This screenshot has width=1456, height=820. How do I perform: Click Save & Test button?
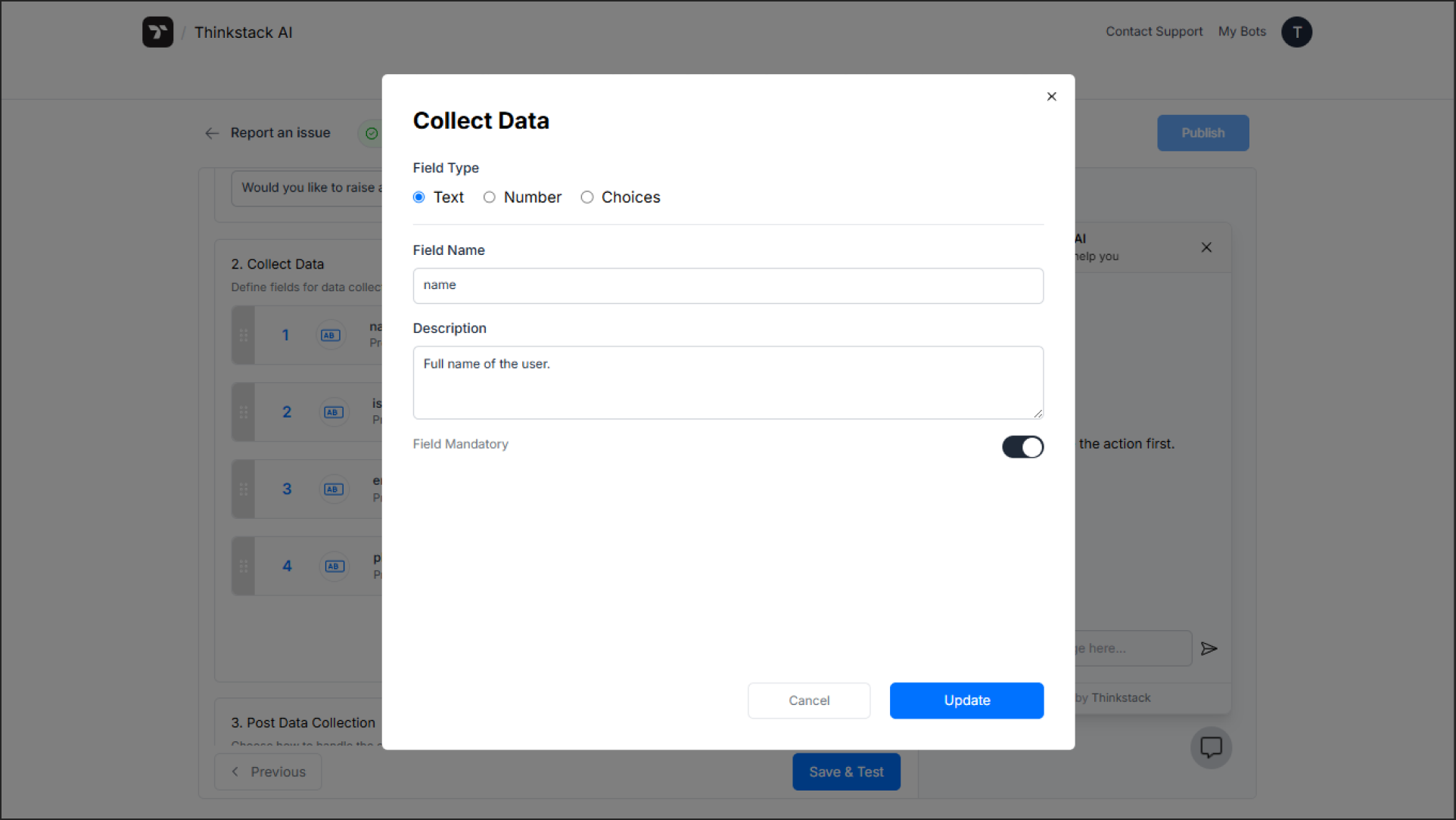pos(846,772)
